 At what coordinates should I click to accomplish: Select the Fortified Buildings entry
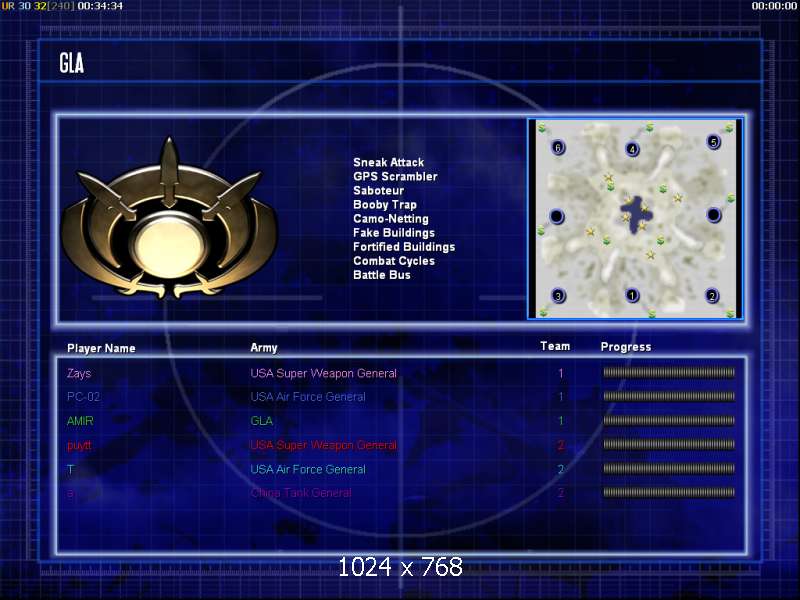click(x=404, y=247)
